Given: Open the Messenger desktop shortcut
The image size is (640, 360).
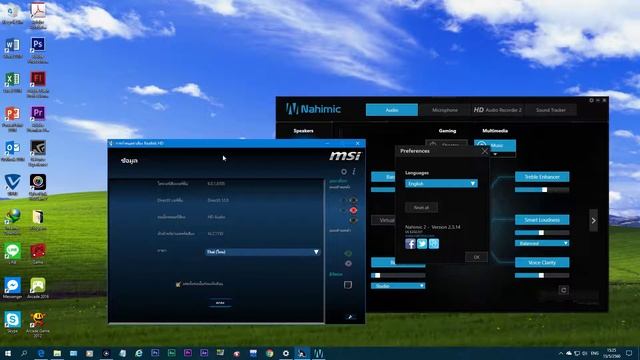Looking at the screenshot, I should click(x=13, y=288).
